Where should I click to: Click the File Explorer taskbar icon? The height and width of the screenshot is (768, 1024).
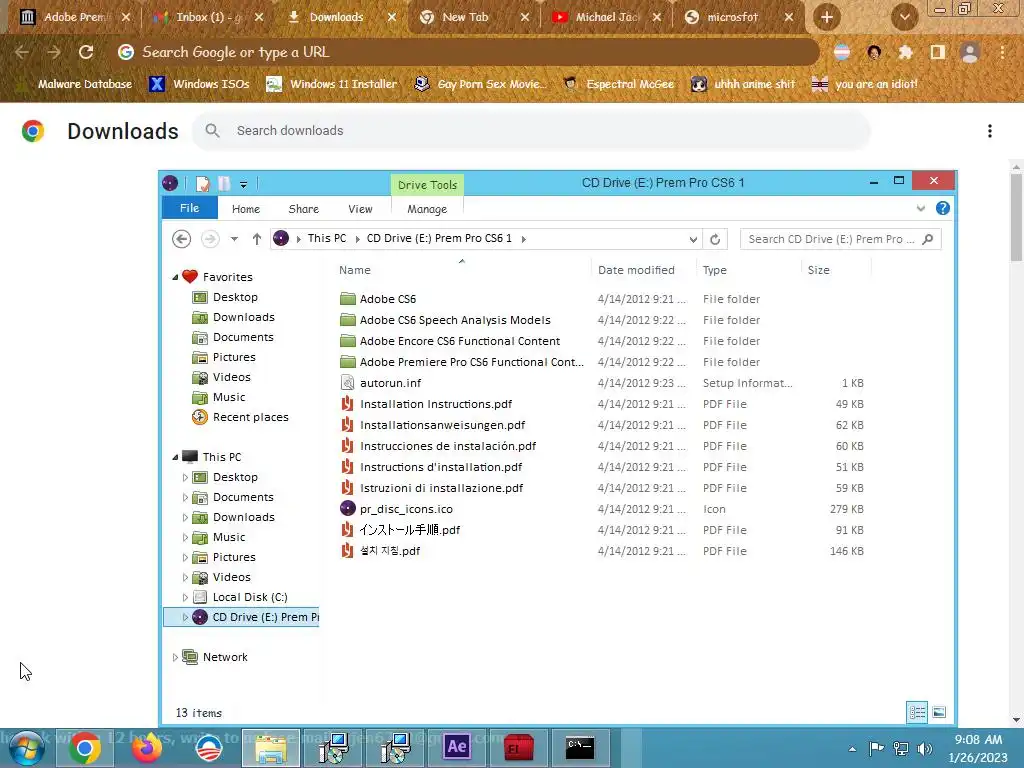click(270, 747)
